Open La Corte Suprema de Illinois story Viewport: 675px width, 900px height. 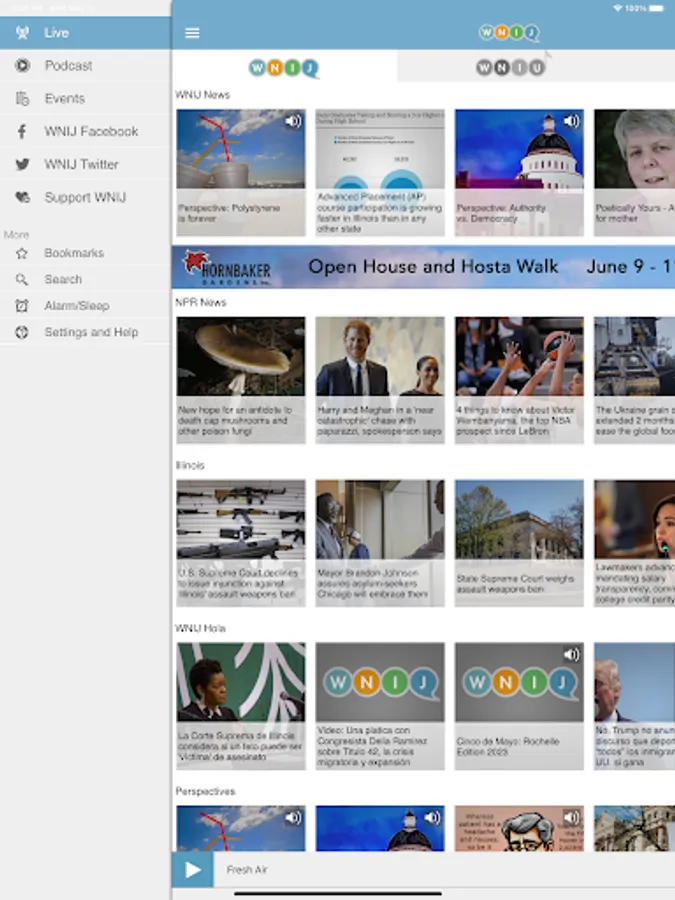[241, 706]
